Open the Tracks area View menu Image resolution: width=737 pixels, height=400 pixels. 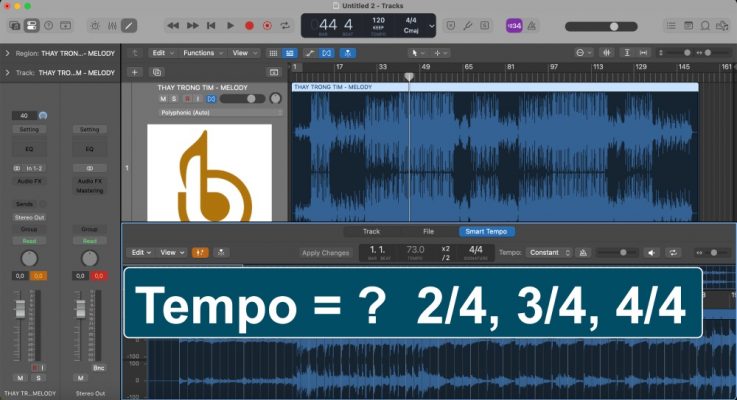coord(244,53)
